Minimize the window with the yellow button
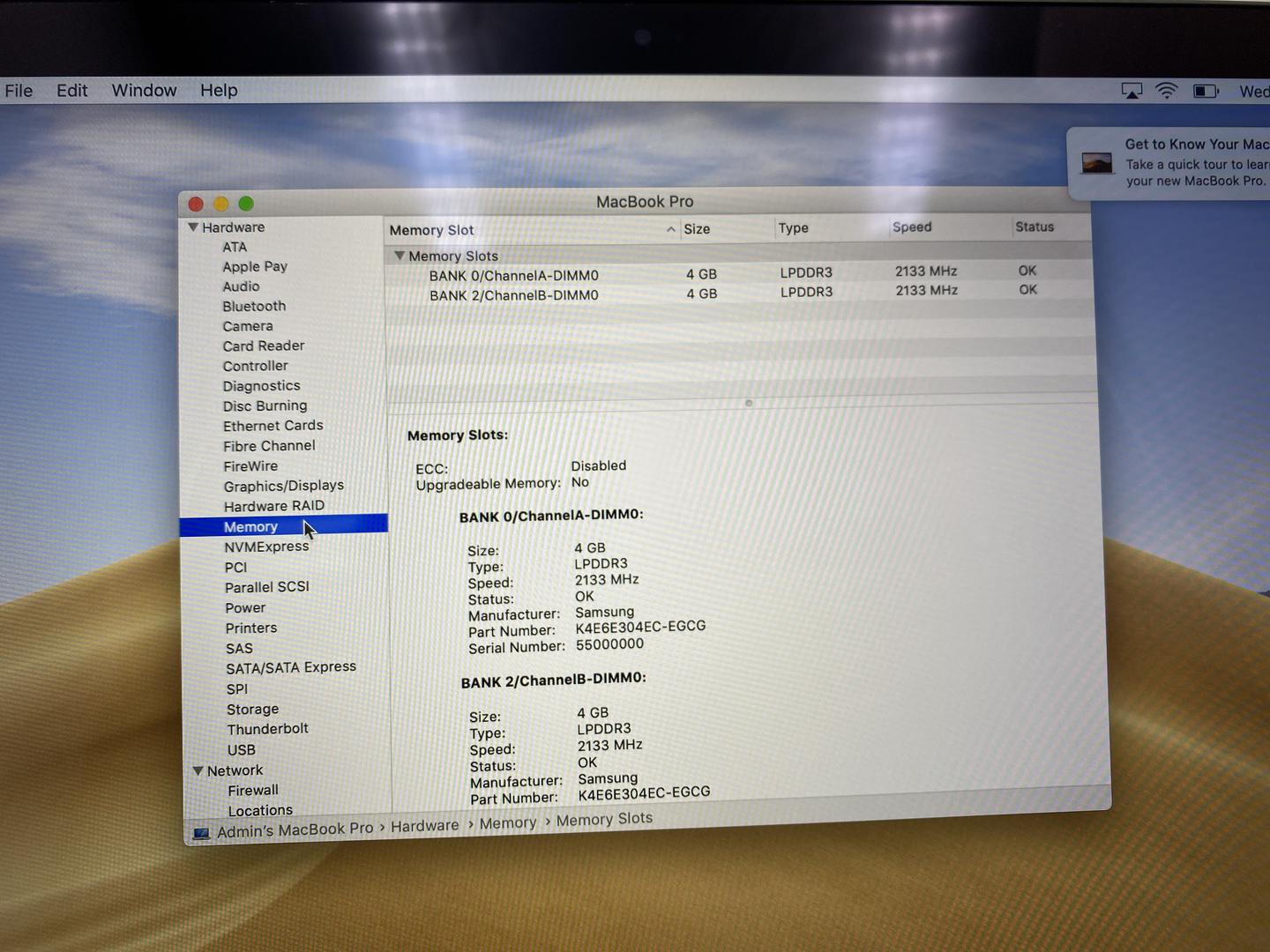The width and height of the screenshot is (1270, 952). click(x=221, y=204)
